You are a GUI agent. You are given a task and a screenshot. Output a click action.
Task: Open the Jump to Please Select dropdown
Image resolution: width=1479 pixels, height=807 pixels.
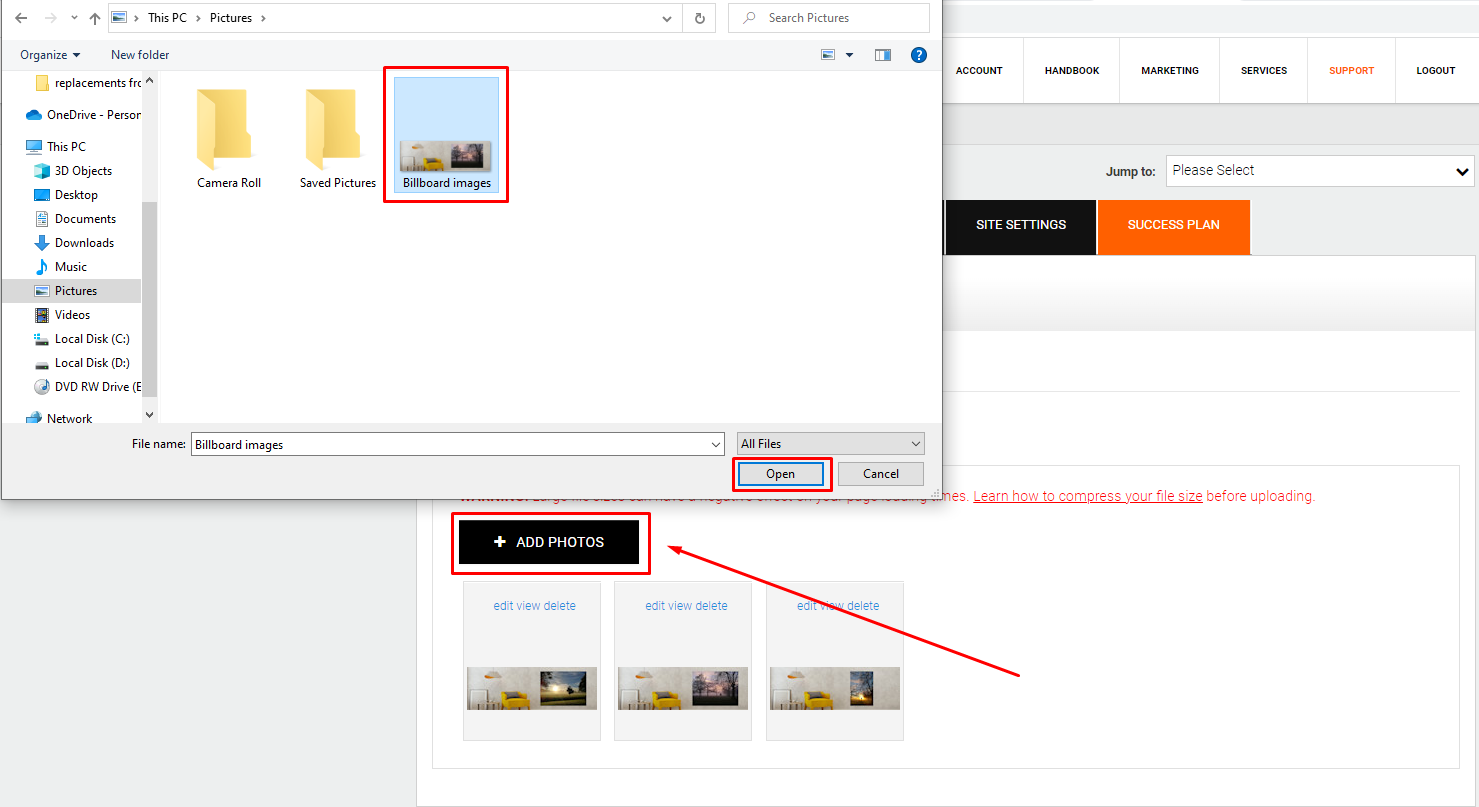[x=1320, y=171]
